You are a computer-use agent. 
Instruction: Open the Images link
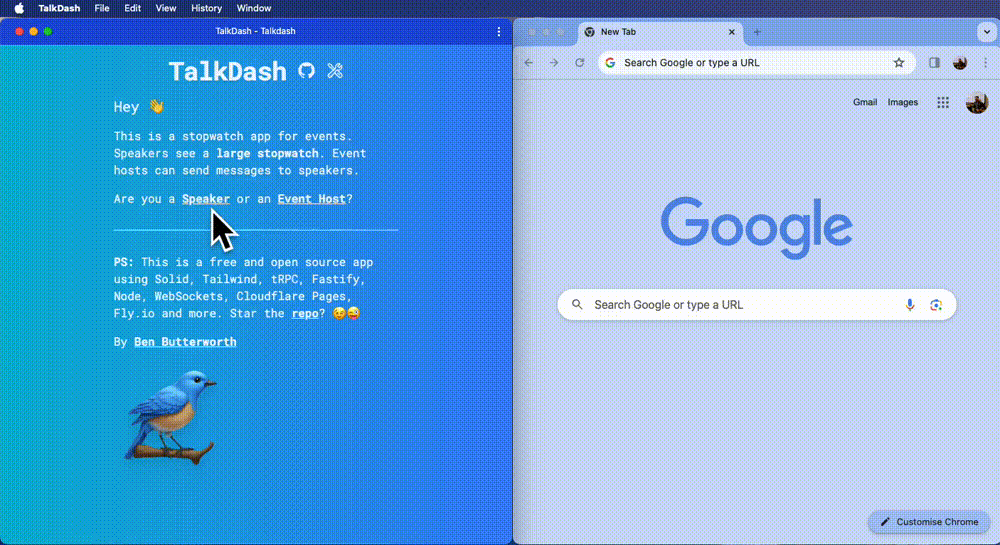tap(902, 102)
